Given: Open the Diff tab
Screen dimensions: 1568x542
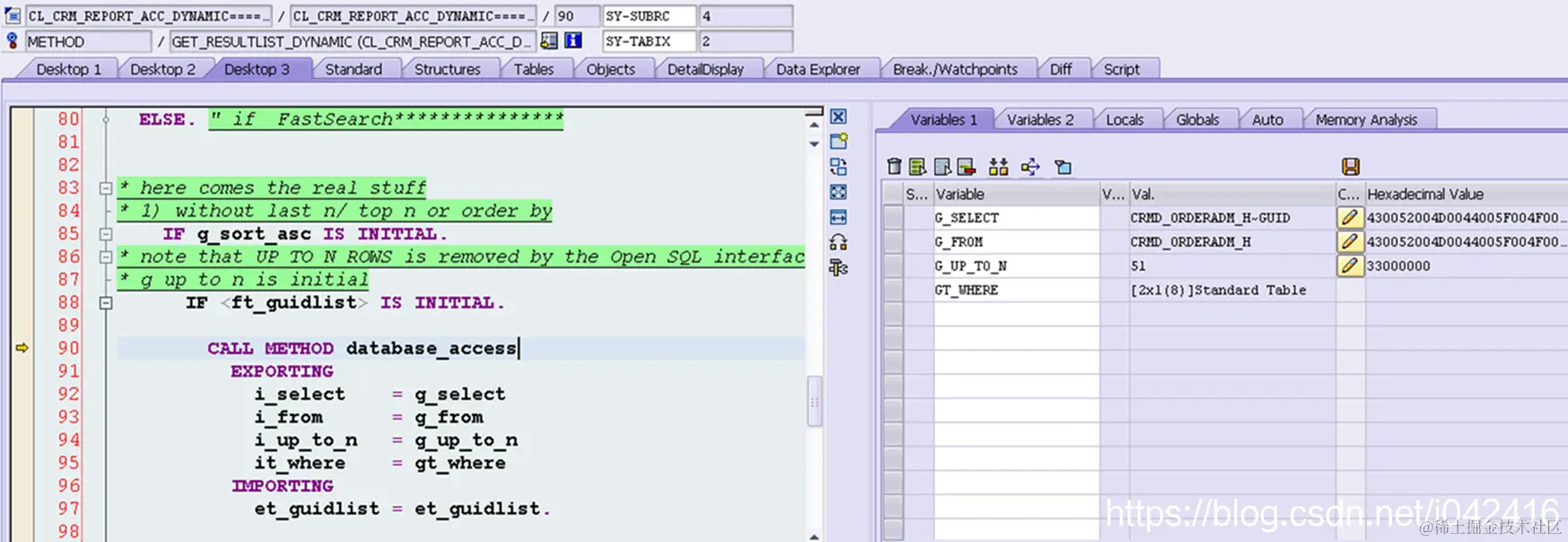Looking at the screenshot, I should pos(1060,69).
